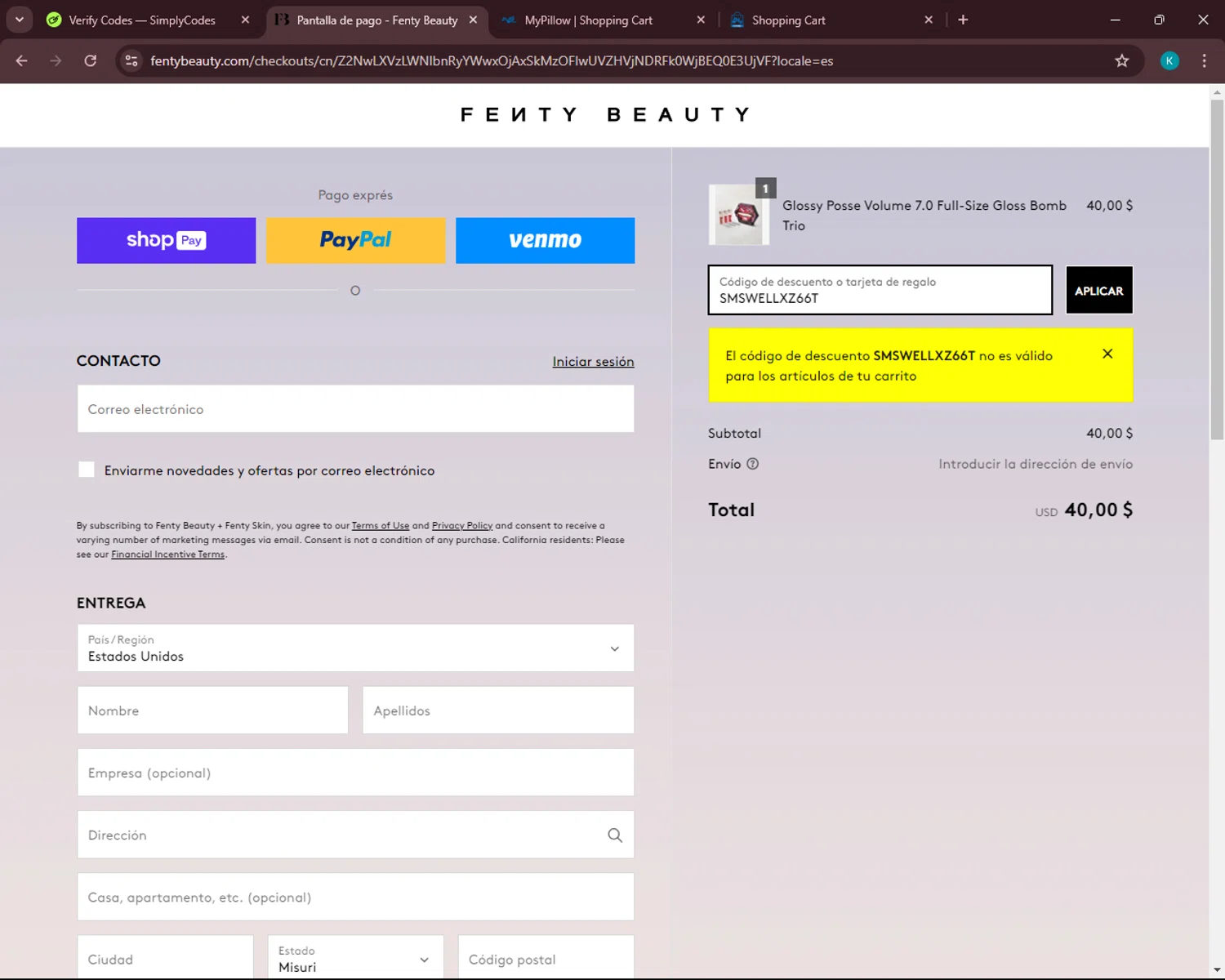Open the Chrome three-dot menu

tap(1204, 60)
